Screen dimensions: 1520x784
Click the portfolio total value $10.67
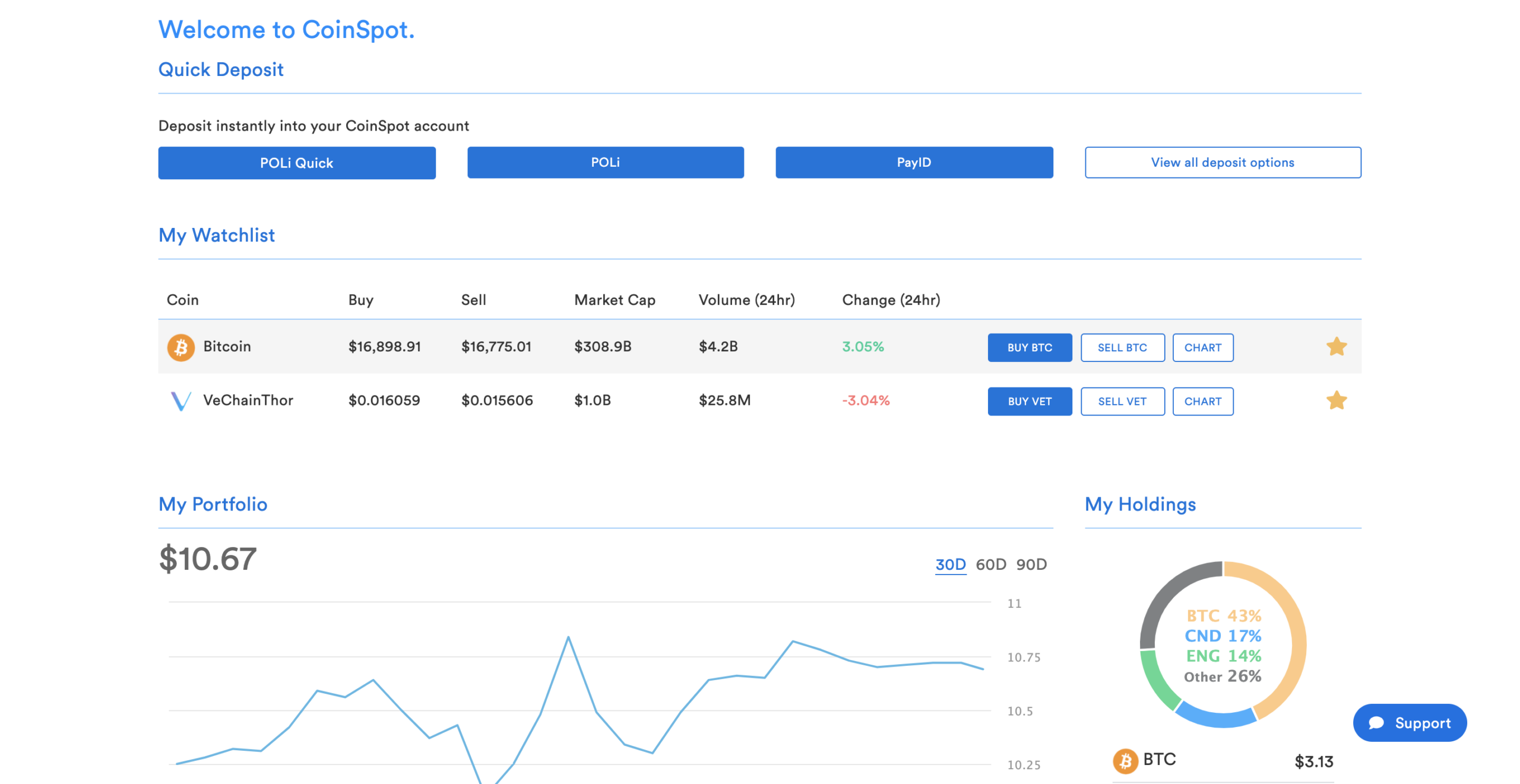tap(207, 559)
